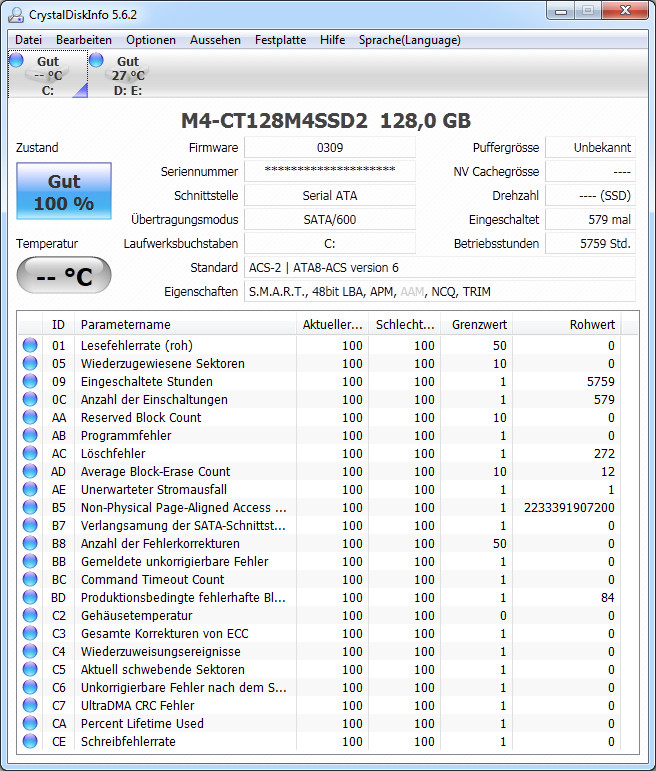656x771 pixels.
Task: Click the status orb for Löschfehler
Action: point(30,453)
